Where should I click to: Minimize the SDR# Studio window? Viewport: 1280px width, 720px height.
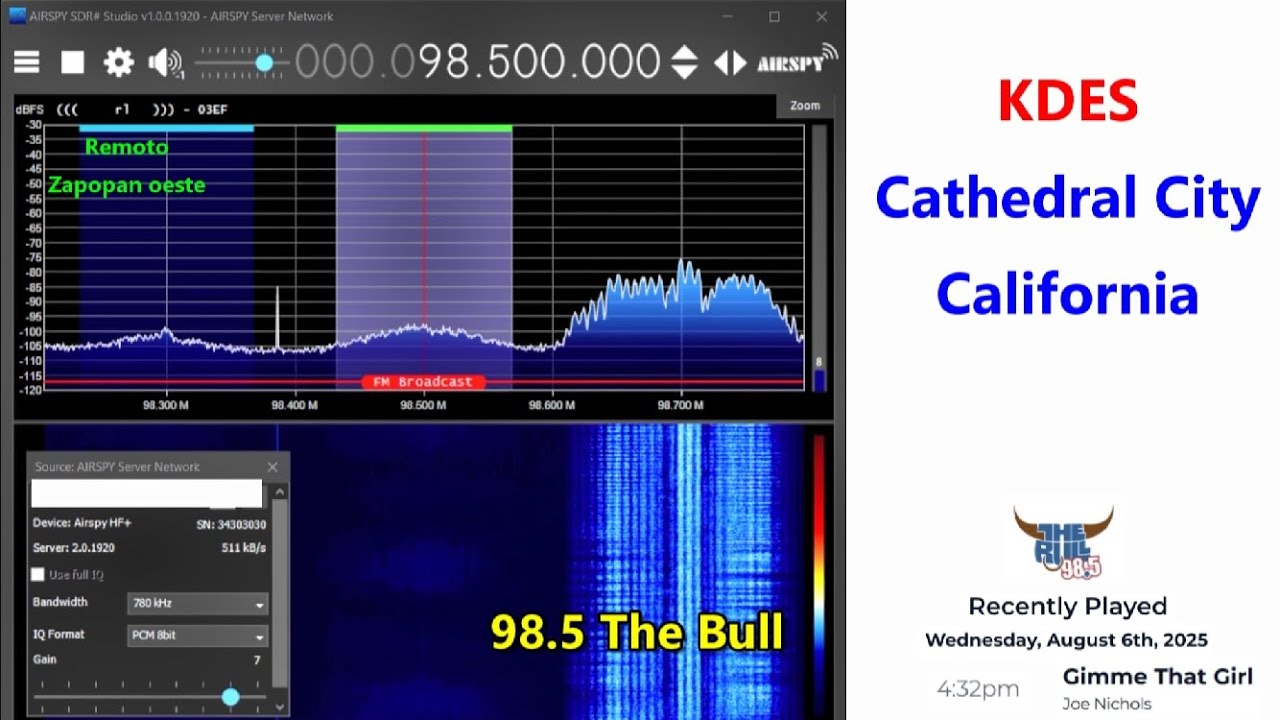point(727,16)
